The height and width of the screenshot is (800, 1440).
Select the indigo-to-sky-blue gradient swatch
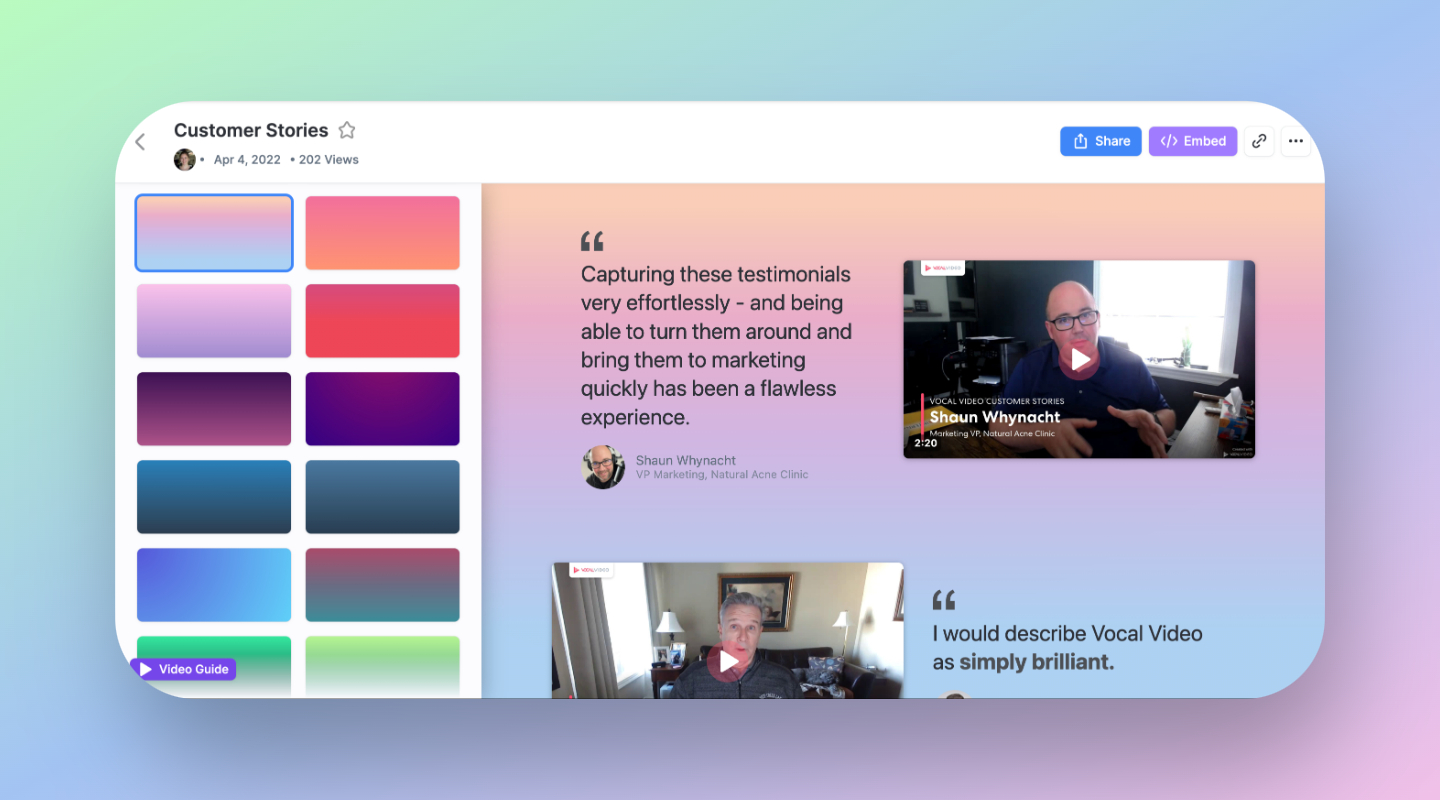[x=214, y=585]
